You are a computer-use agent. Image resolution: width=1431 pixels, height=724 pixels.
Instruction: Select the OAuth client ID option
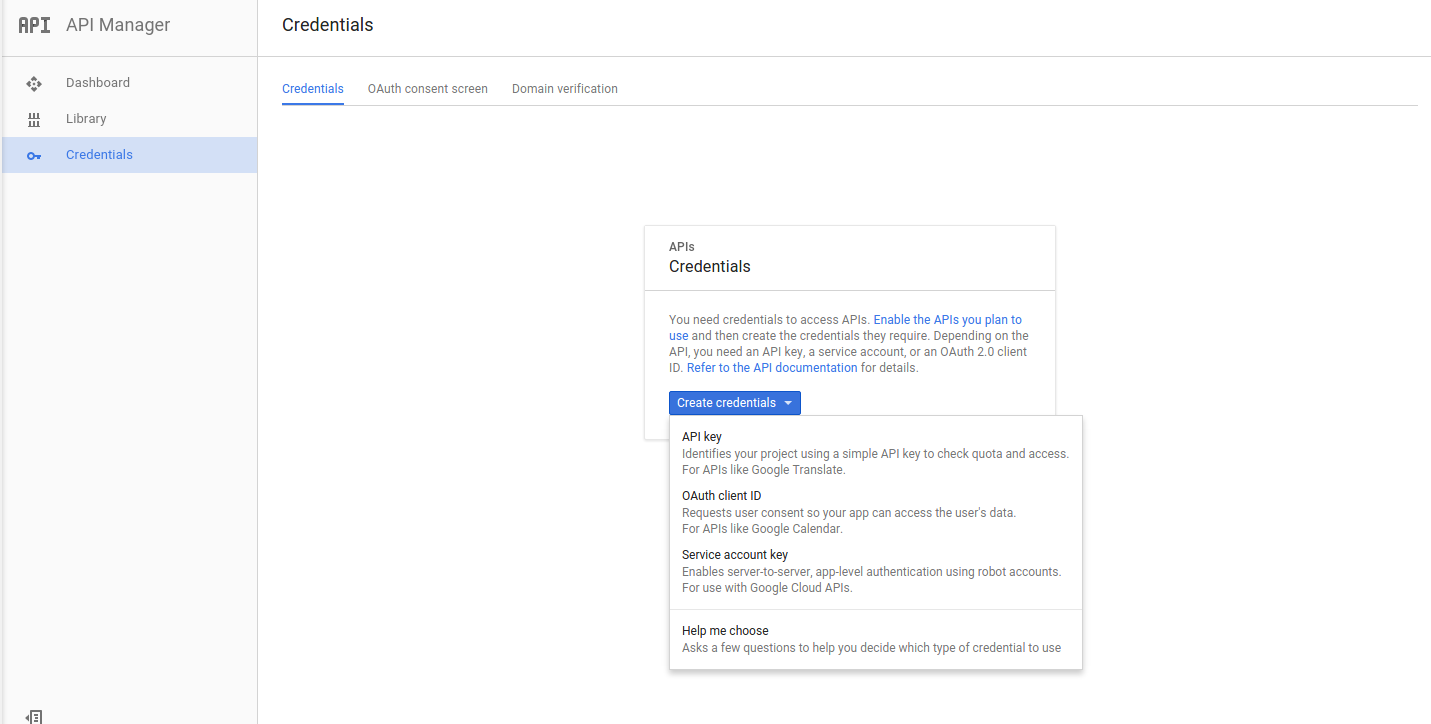point(721,496)
